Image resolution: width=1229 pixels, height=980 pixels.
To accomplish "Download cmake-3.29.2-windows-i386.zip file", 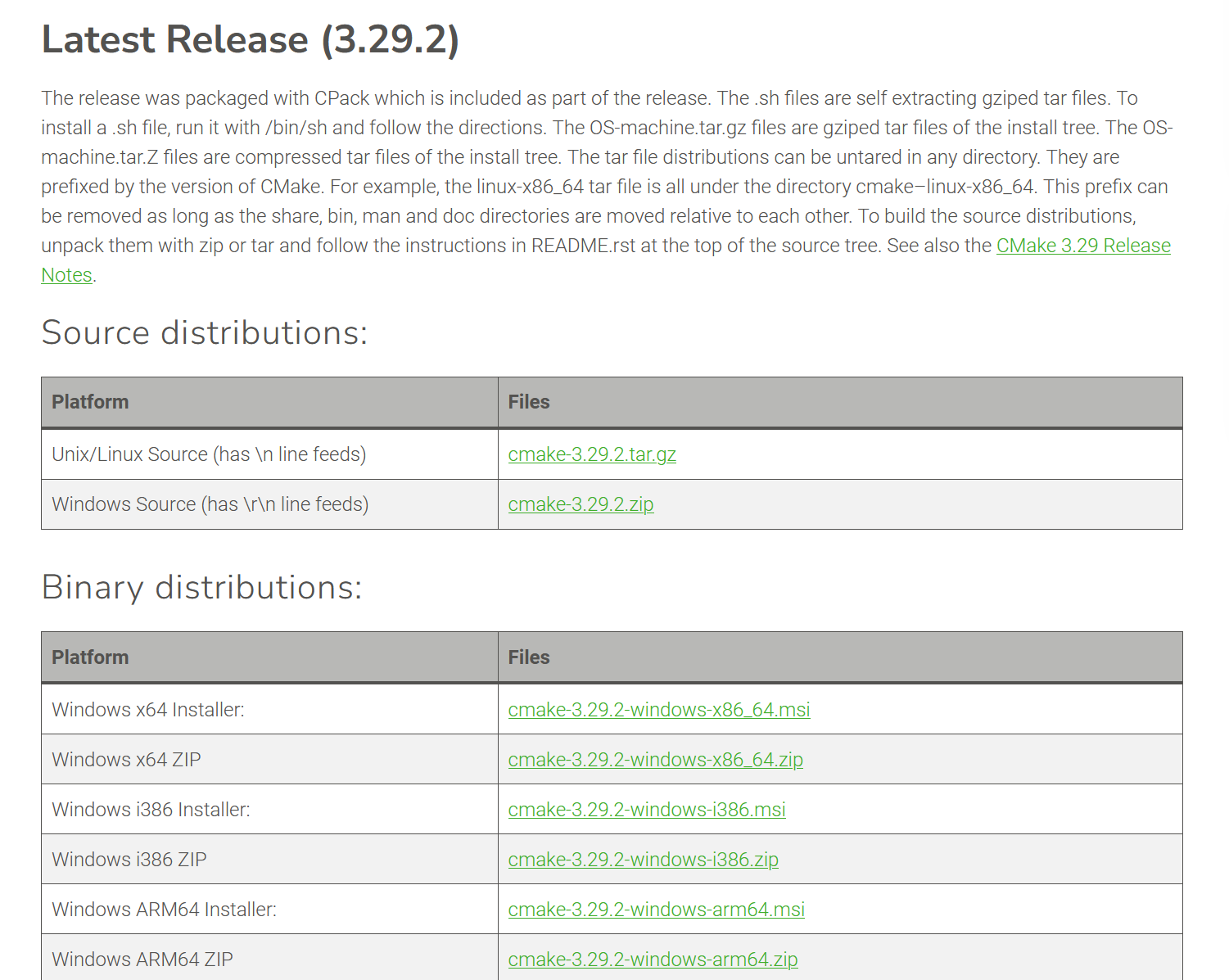I will pos(643,860).
